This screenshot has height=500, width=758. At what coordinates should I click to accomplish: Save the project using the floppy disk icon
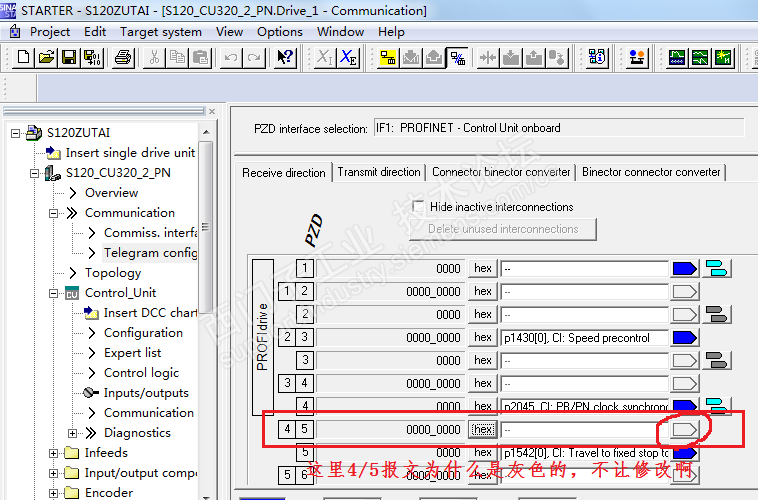70,58
